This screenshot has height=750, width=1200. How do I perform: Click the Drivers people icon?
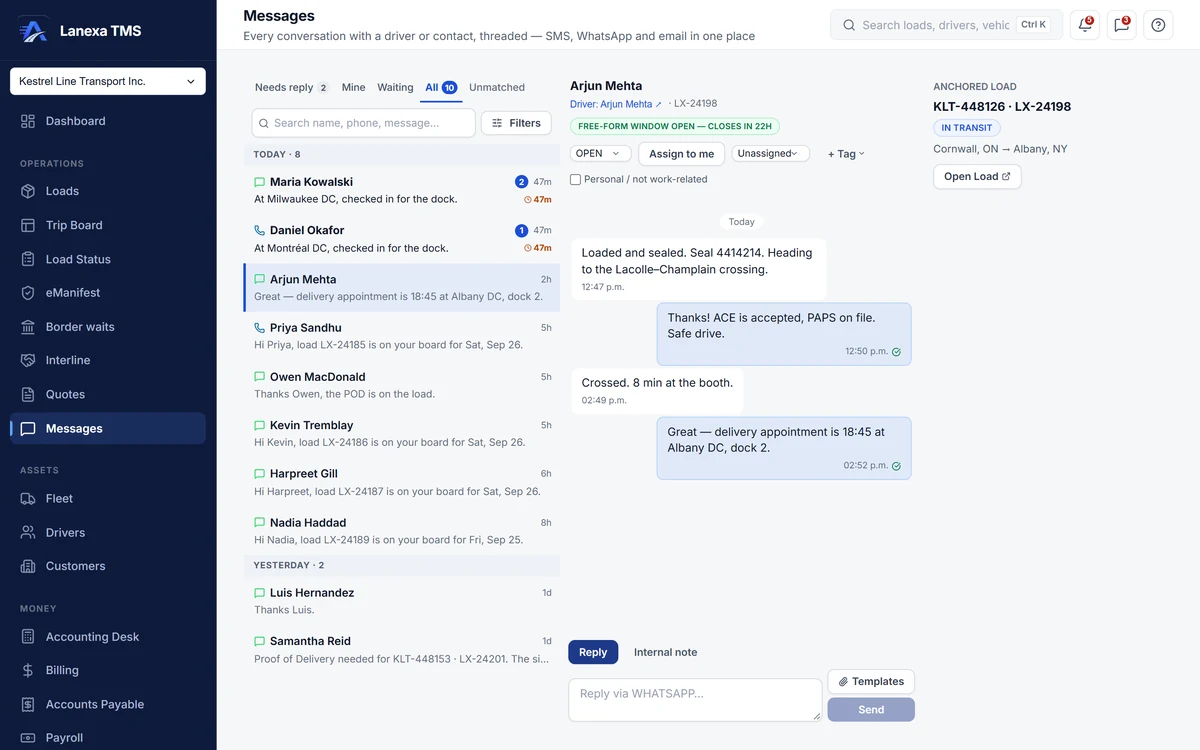click(28, 533)
